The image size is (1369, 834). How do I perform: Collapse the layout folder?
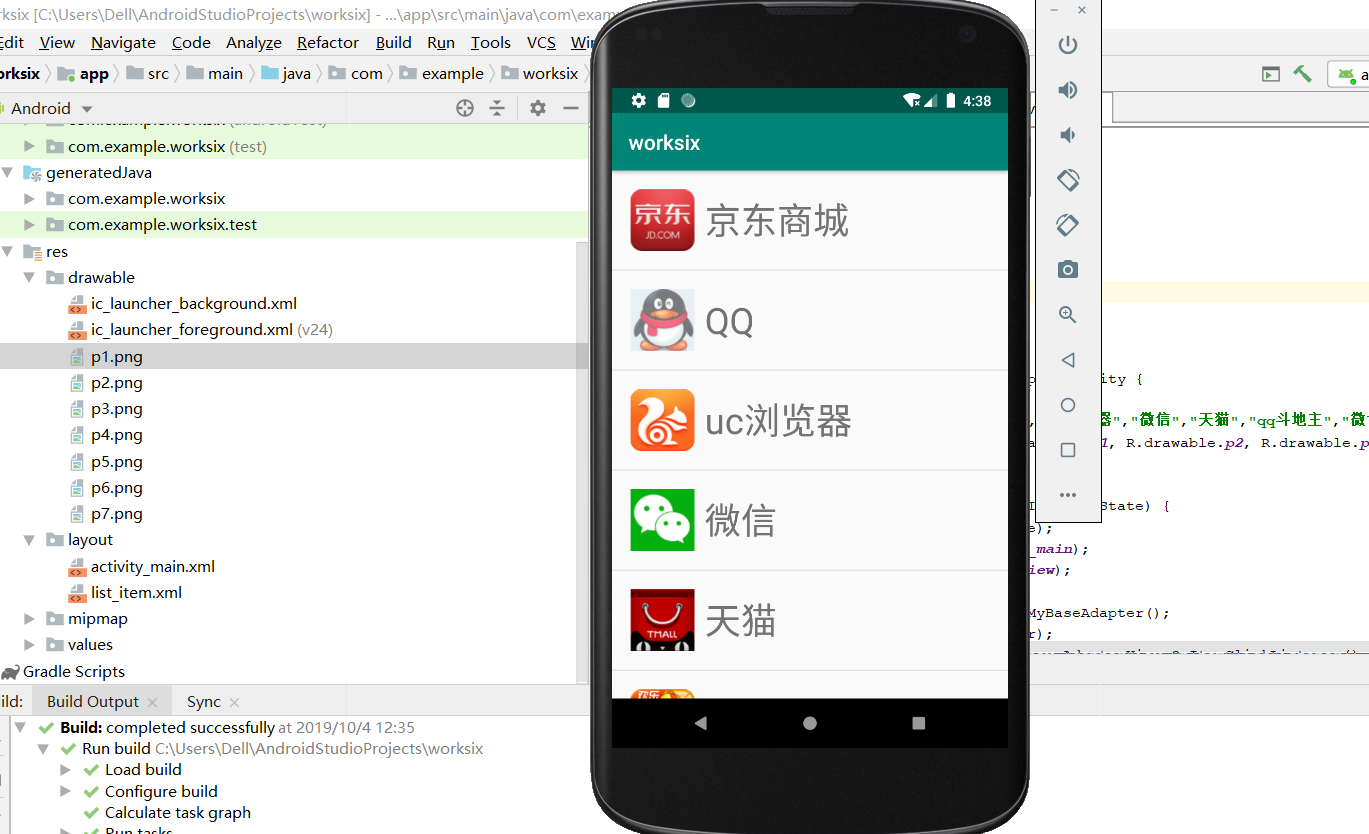click(x=29, y=539)
